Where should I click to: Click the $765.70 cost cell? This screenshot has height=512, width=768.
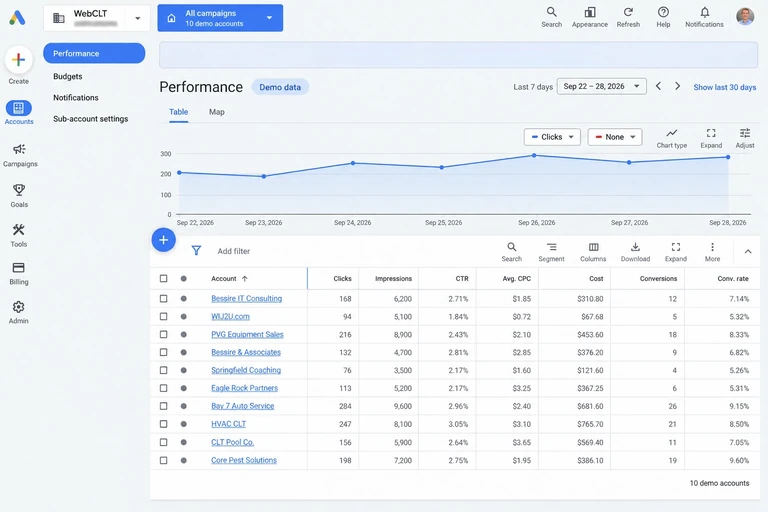tap(590, 424)
